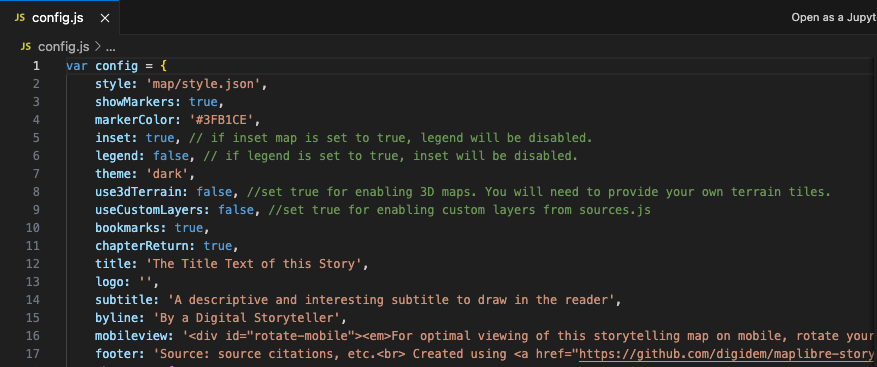
Task: Click the opening brace after config =
Action: point(164,66)
